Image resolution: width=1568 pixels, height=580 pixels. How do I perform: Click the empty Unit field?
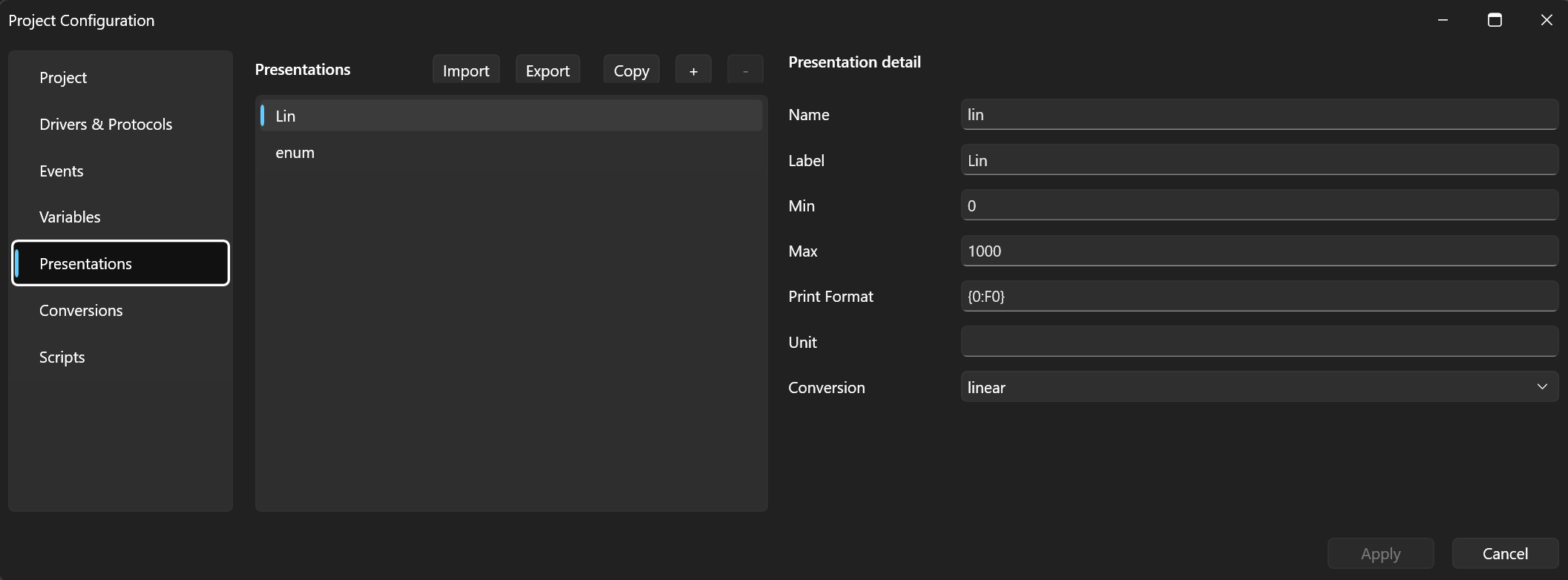click(1259, 342)
